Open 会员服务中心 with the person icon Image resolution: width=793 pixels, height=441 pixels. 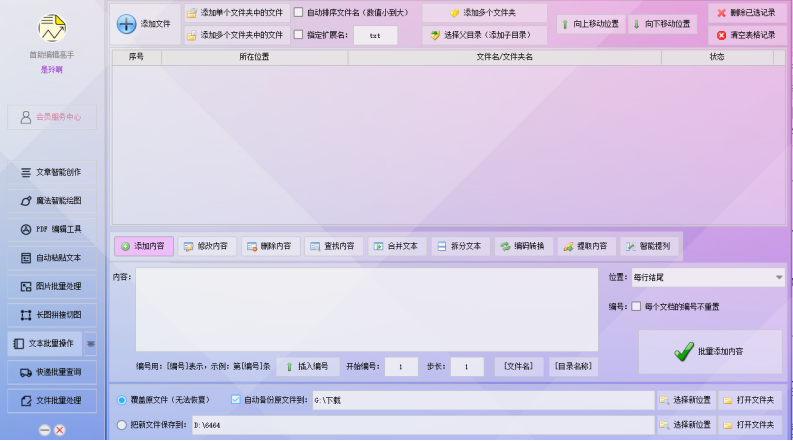coord(52,117)
